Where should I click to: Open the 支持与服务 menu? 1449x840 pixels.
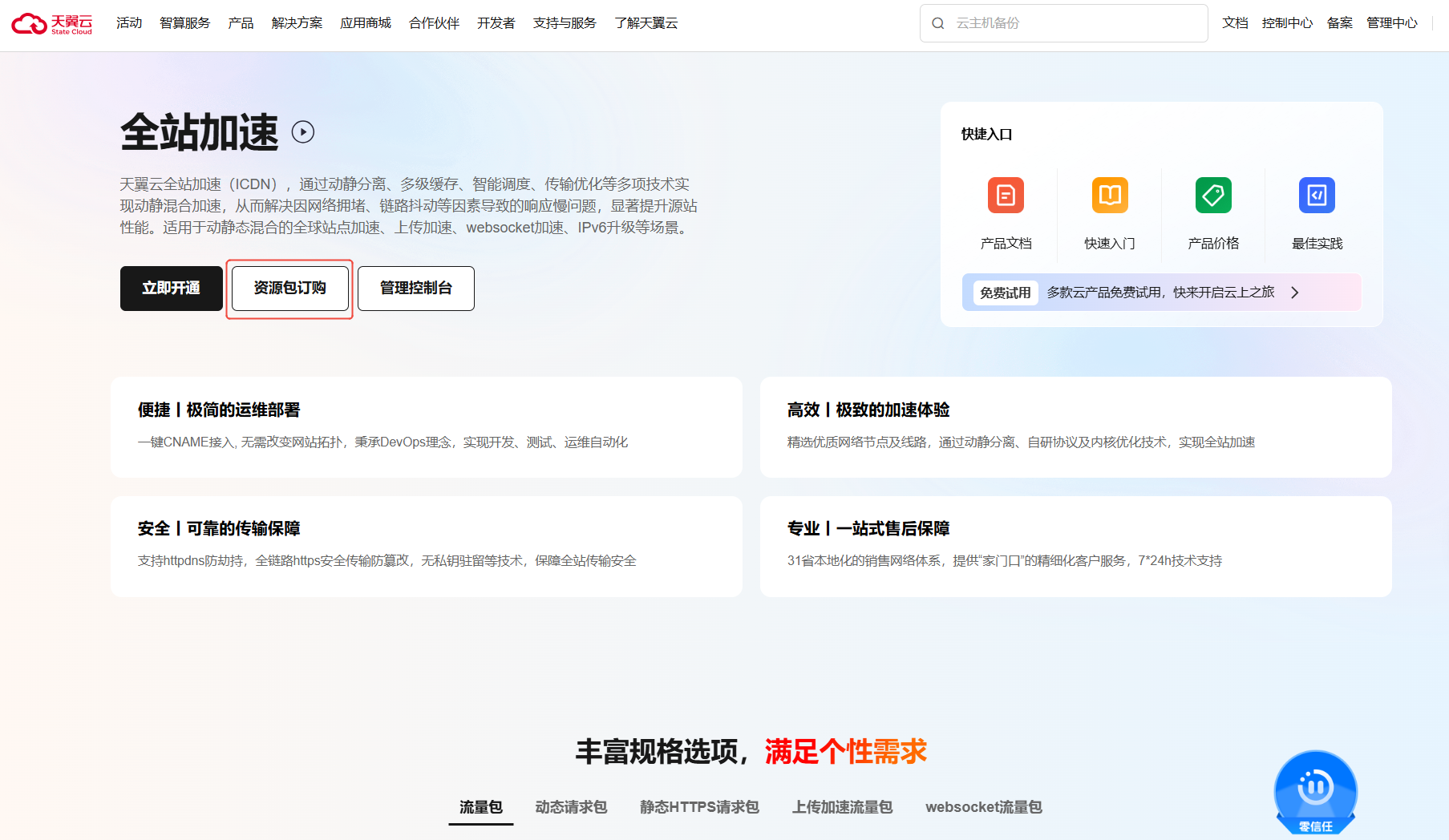pyautogui.click(x=565, y=23)
